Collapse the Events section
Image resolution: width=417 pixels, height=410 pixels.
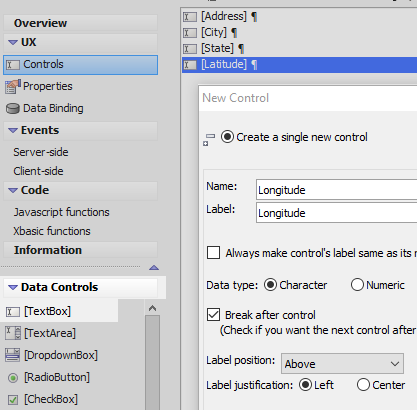pos(13,130)
